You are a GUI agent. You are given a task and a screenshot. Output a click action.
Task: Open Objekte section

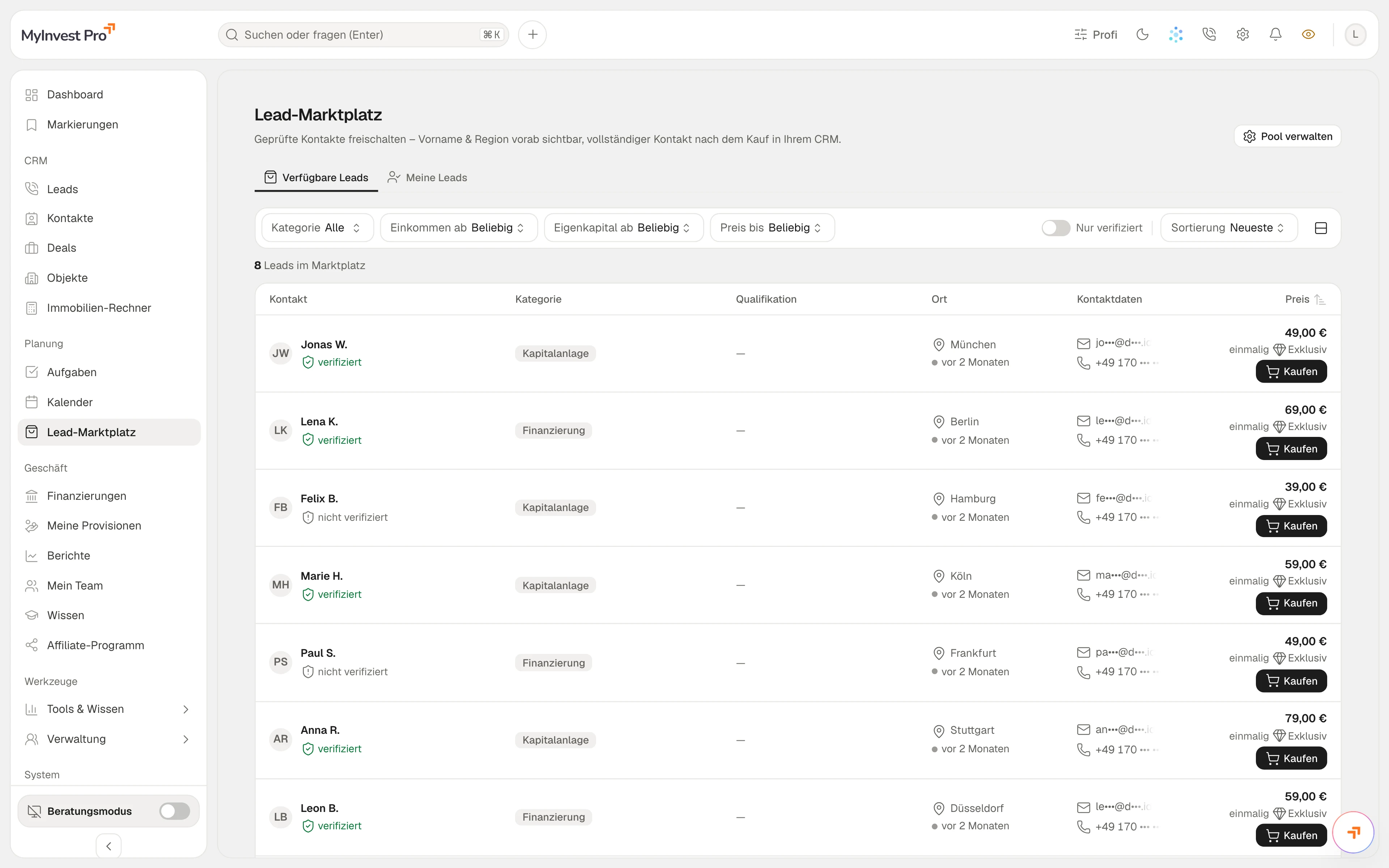point(109,278)
